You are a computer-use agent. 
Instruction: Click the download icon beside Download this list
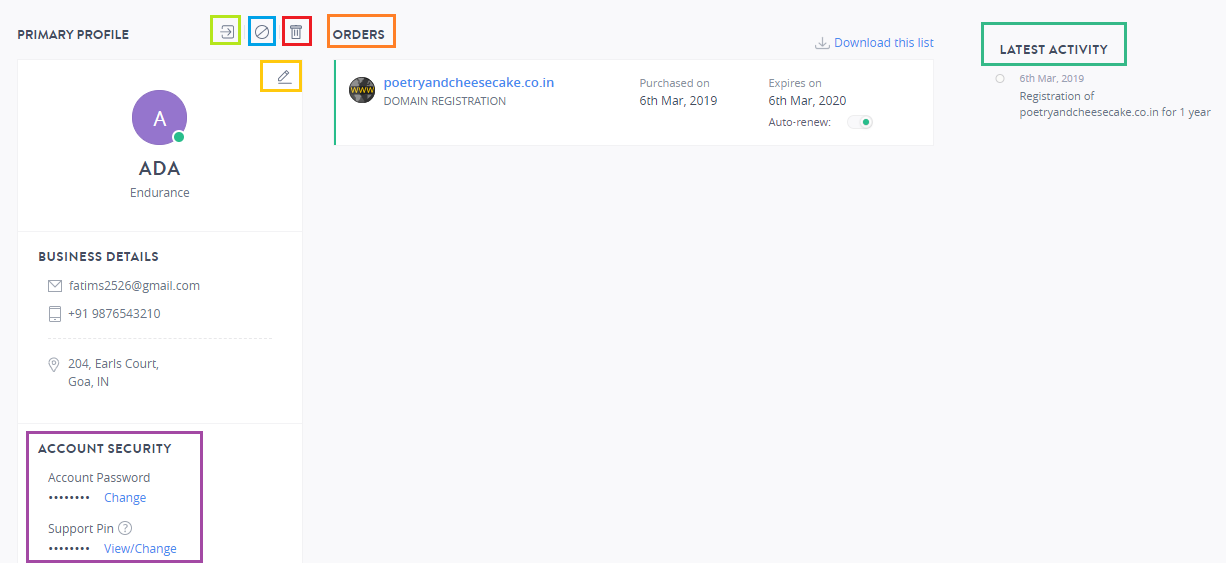click(822, 43)
